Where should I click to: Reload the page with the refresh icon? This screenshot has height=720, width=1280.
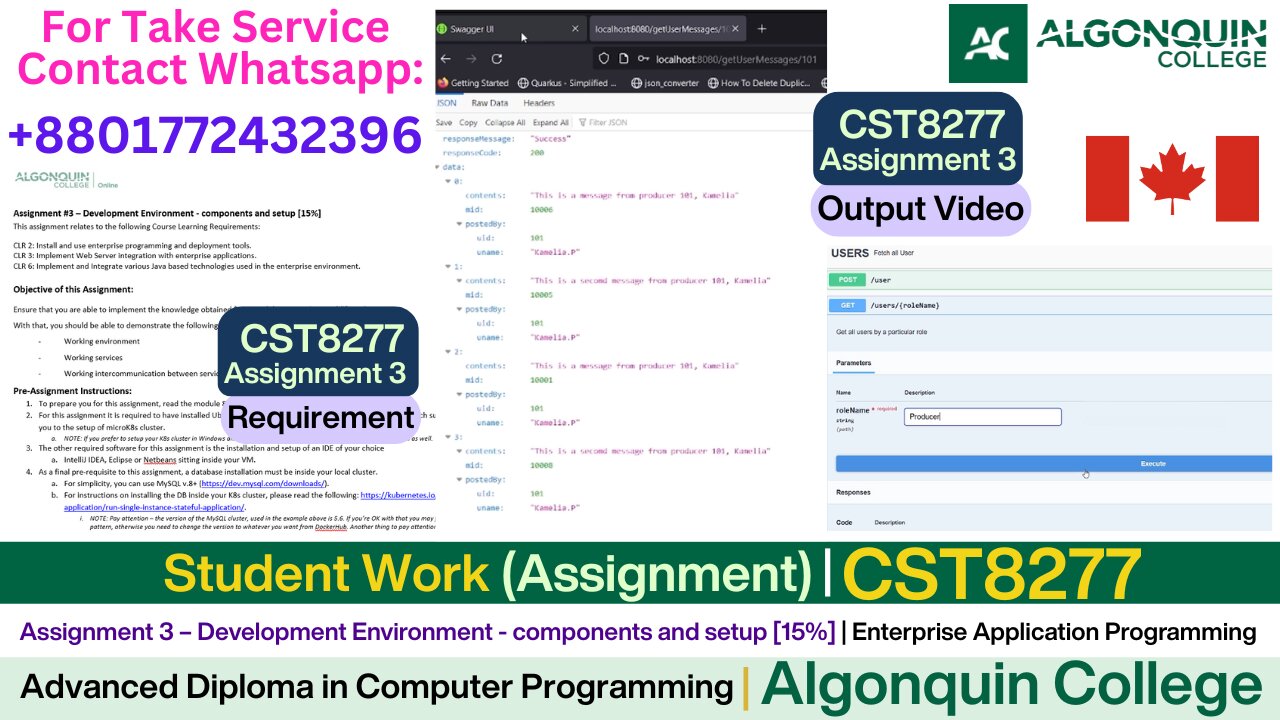(x=498, y=59)
